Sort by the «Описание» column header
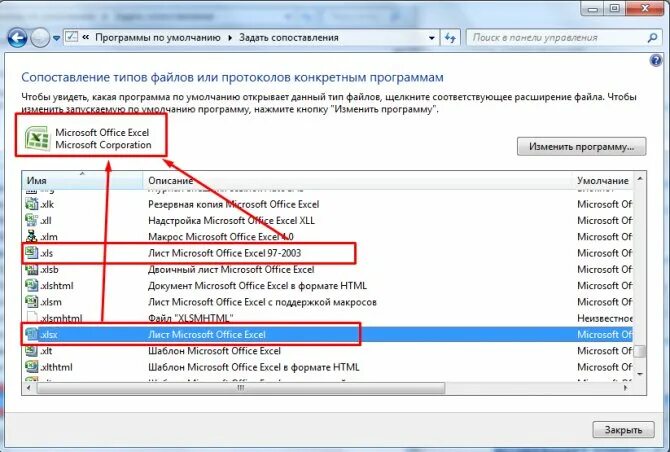670x452 pixels. click(357, 180)
